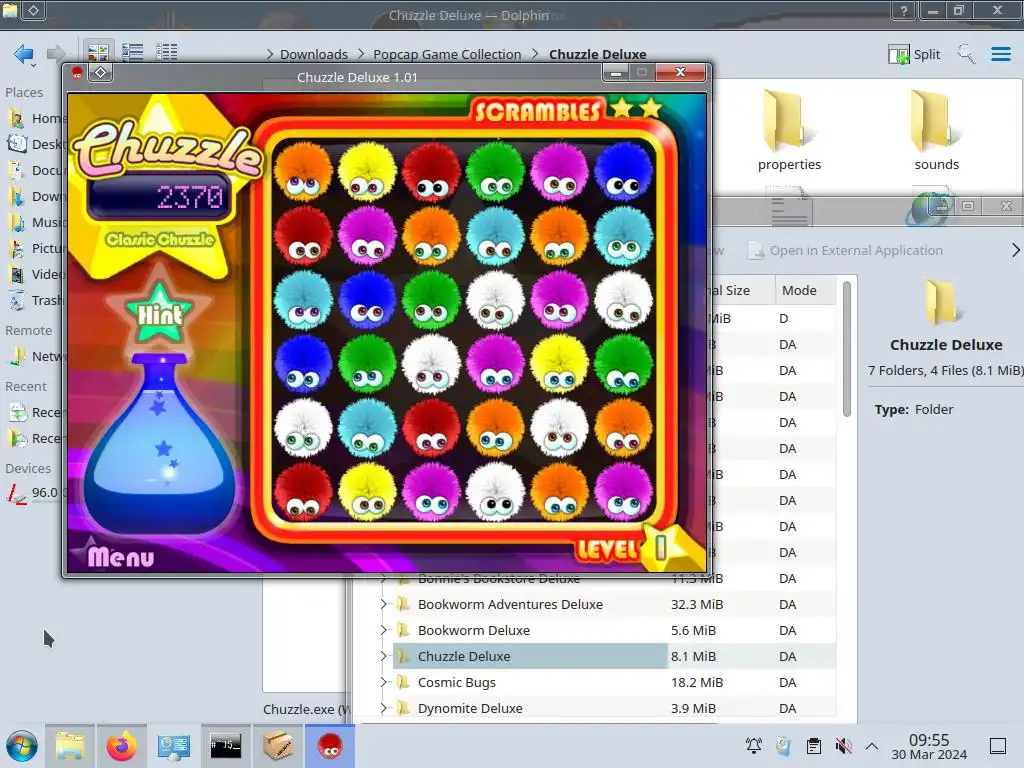Launch Firefox from the taskbar
The height and width of the screenshot is (768, 1024).
pos(121,746)
